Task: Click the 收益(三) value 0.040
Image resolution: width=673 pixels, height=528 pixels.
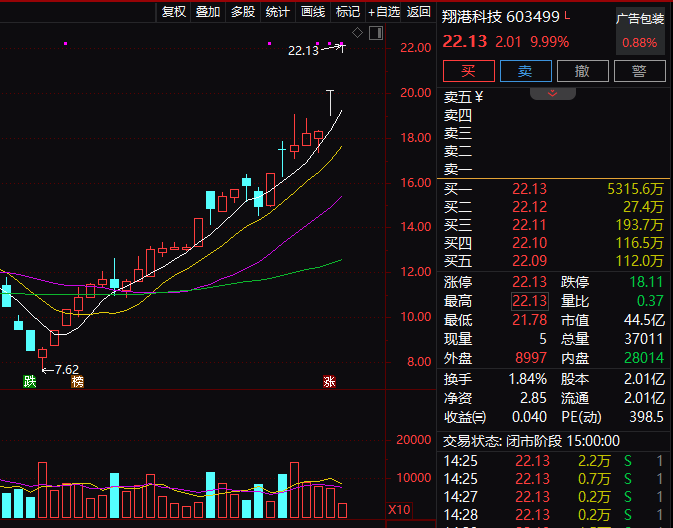Action: [529, 417]
